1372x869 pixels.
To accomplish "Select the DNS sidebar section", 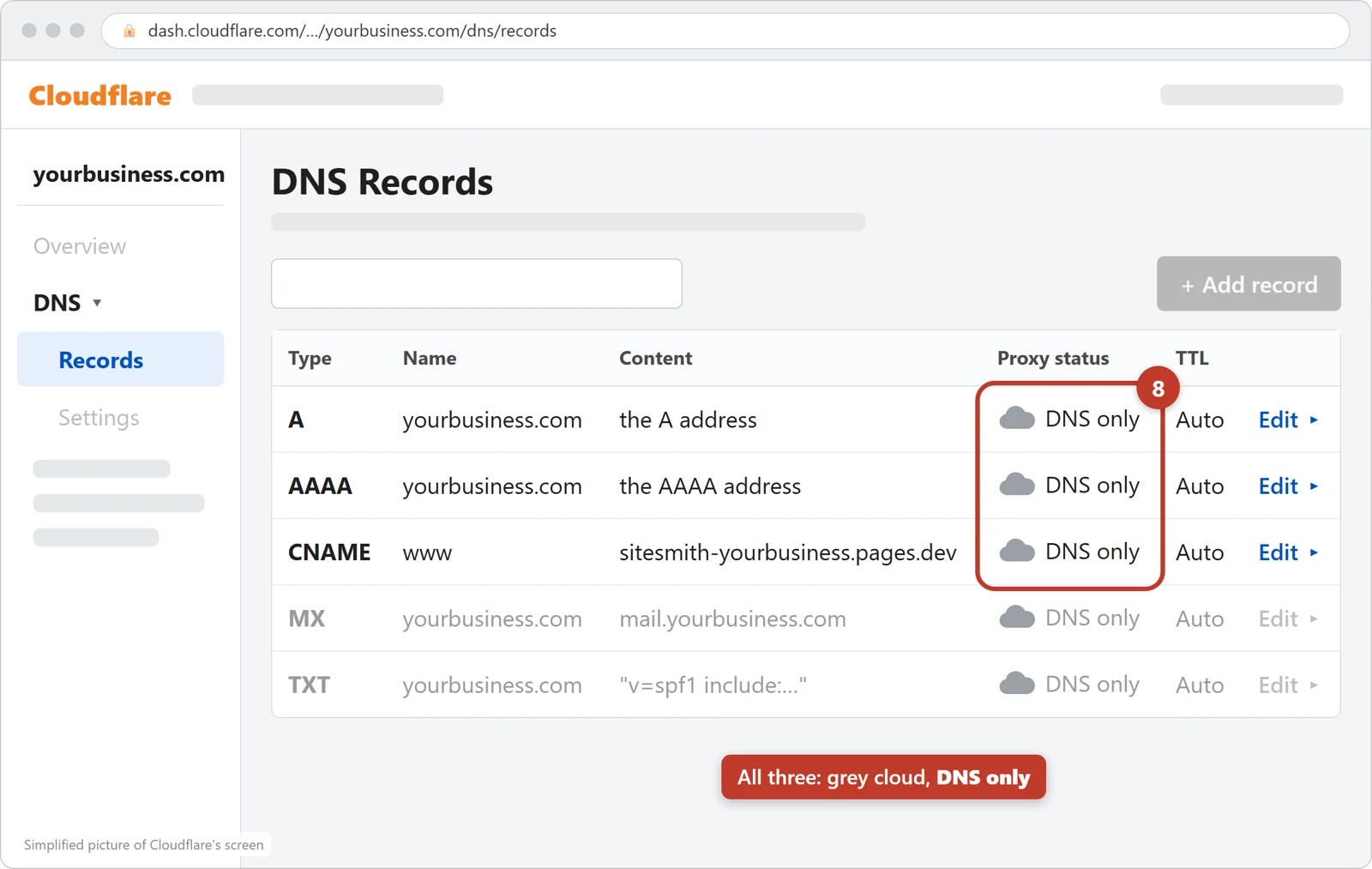I will click(57, 303).
